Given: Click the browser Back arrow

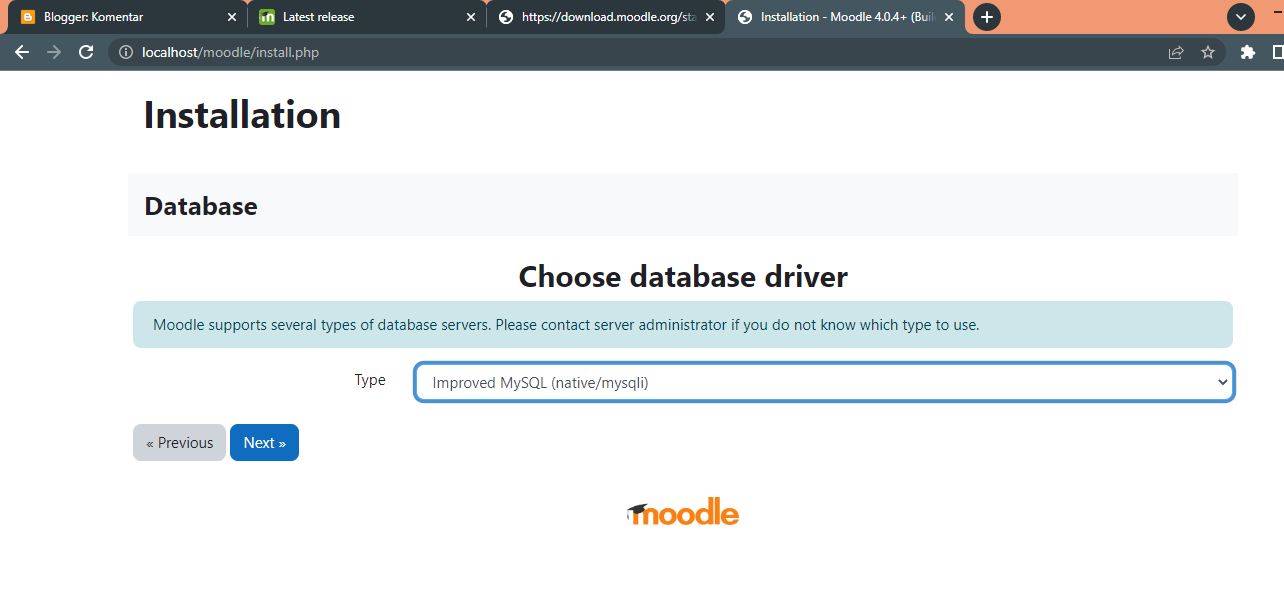Looking at the screenshot, I should point(22,52).
